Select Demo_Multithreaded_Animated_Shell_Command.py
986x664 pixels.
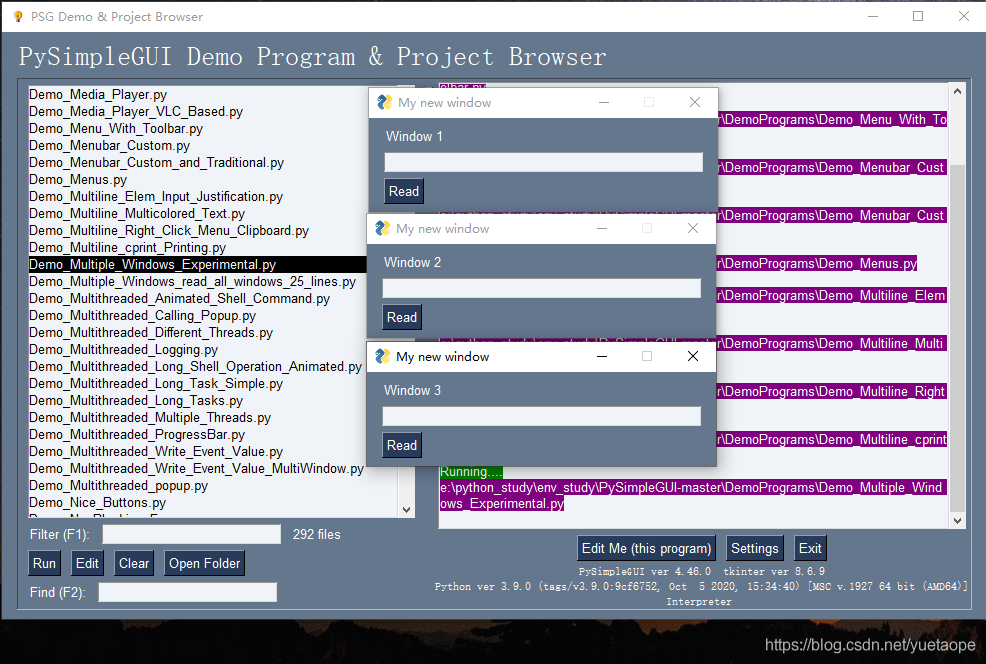tap(179, 298)
